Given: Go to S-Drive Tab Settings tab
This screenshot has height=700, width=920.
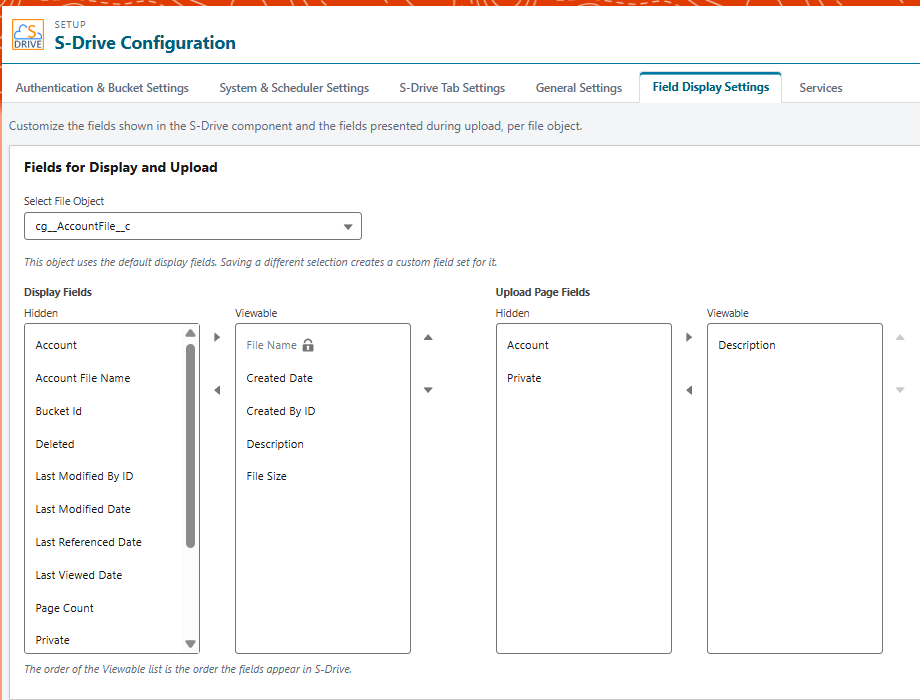Looking at the screenshot, I should [x=452, y=87].
